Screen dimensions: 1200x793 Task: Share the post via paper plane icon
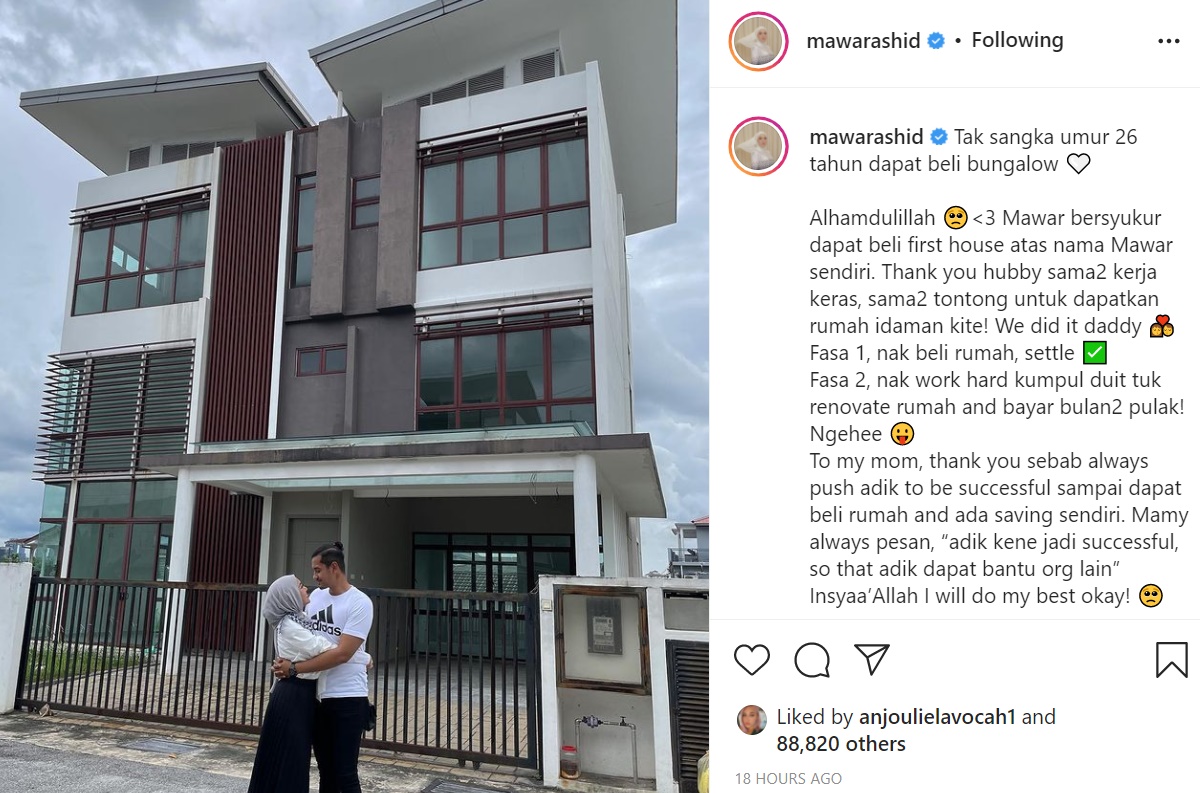tap(872, 659)
